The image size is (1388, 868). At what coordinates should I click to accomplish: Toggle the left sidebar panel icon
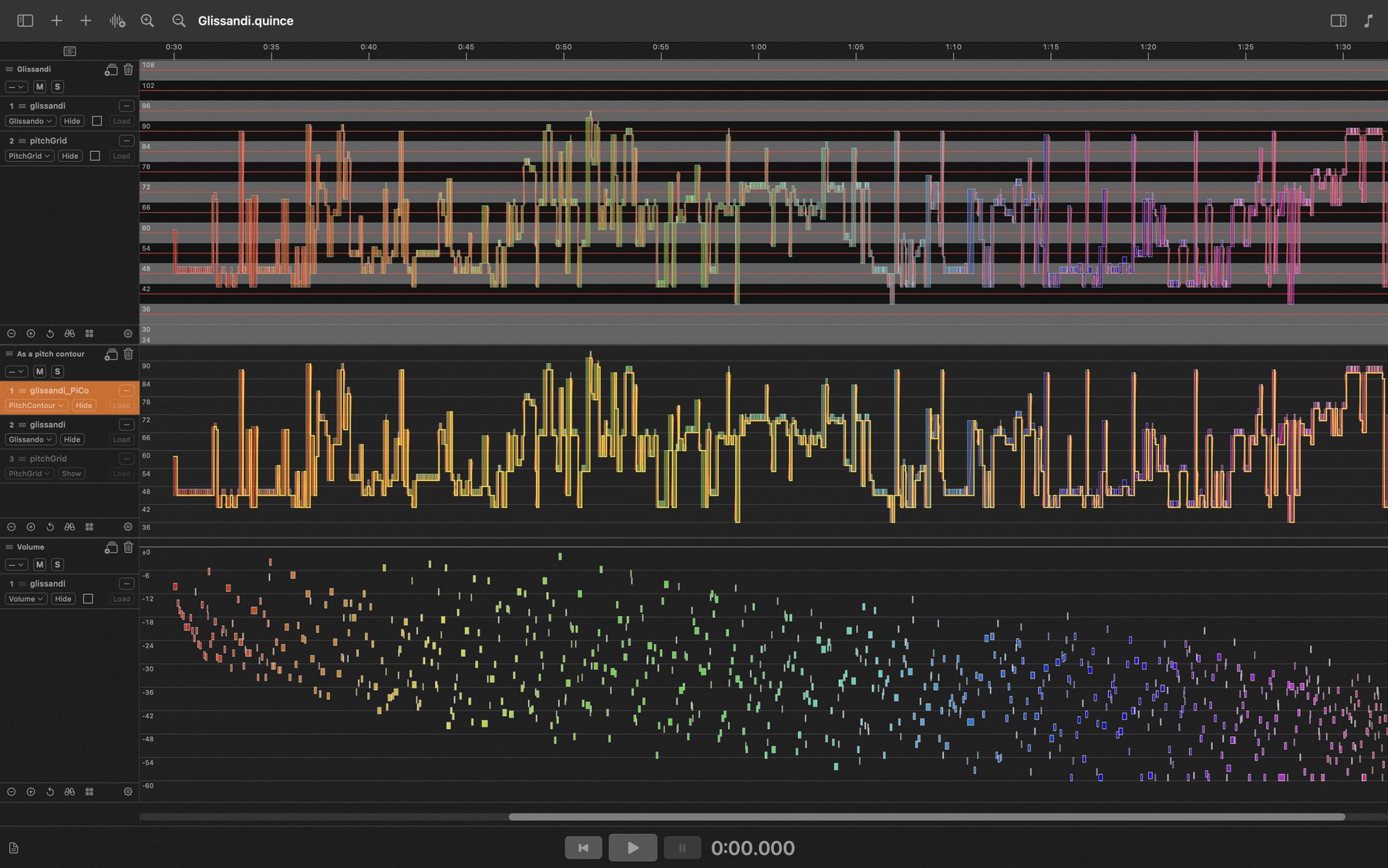tap(25, 21)
